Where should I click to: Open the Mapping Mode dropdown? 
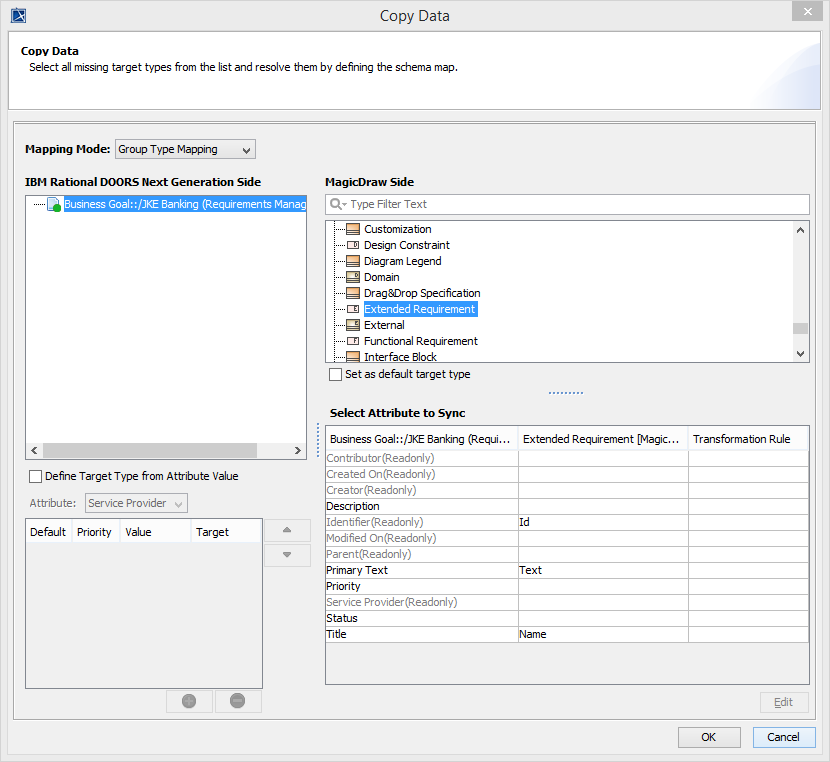tap(185, 149)
